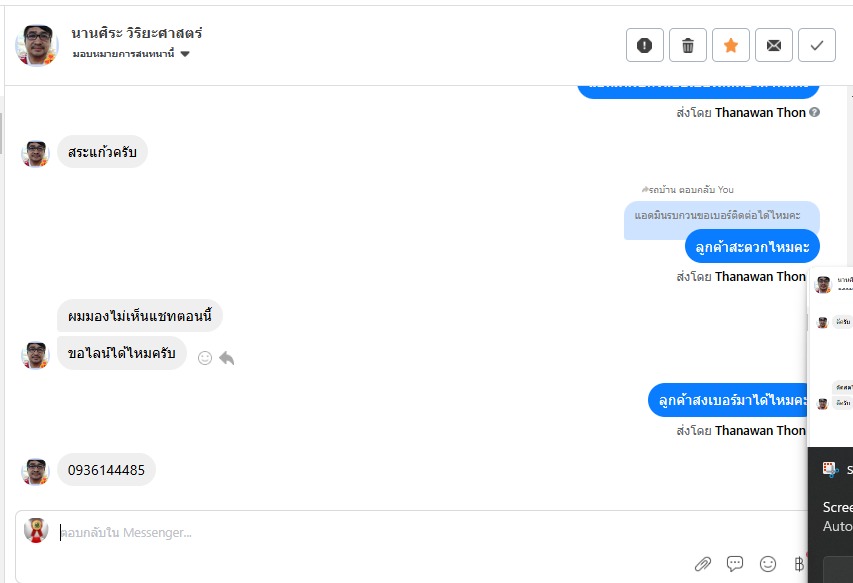Click the 'ลูกค้าสะดวกไหมคะ' sent message bubble
The height and width of the screenshot is (583, 853).
point(752,246)
